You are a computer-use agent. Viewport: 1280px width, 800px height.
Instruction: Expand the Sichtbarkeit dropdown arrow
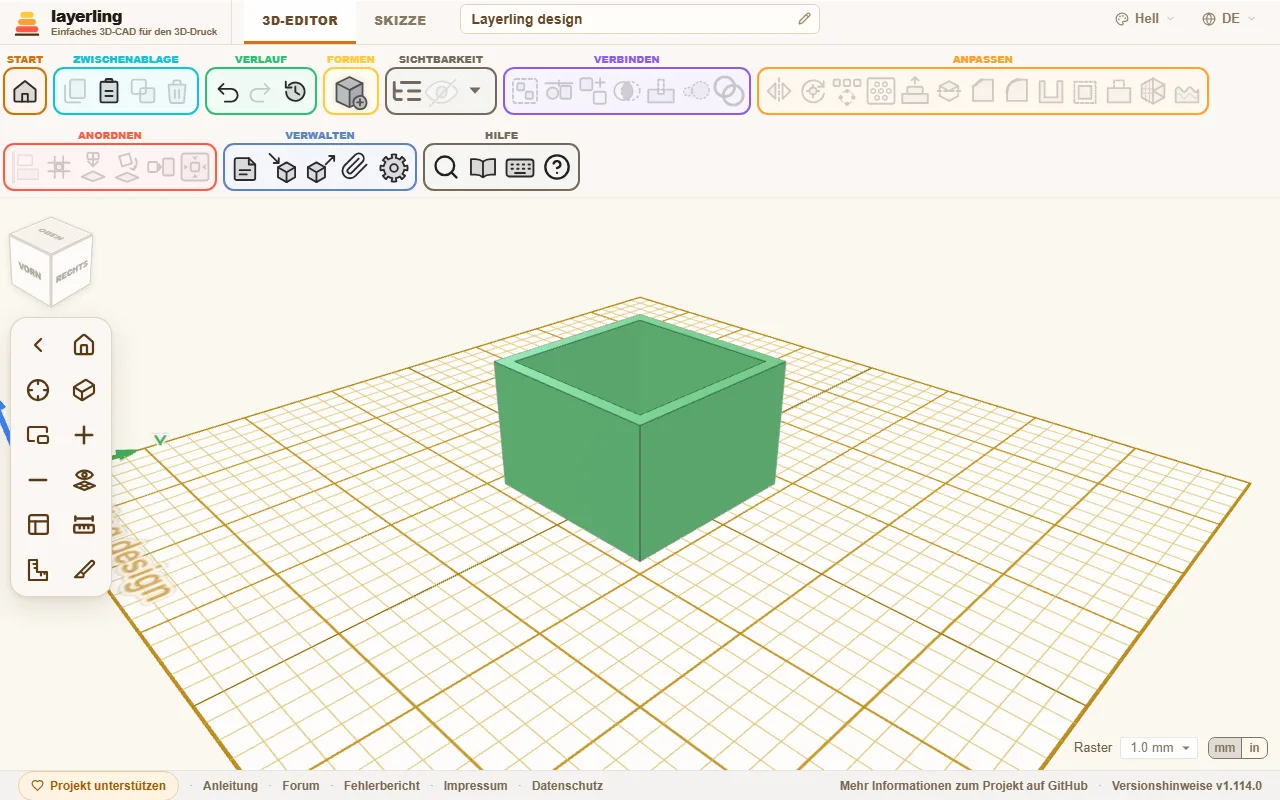(x=475, y=91)
